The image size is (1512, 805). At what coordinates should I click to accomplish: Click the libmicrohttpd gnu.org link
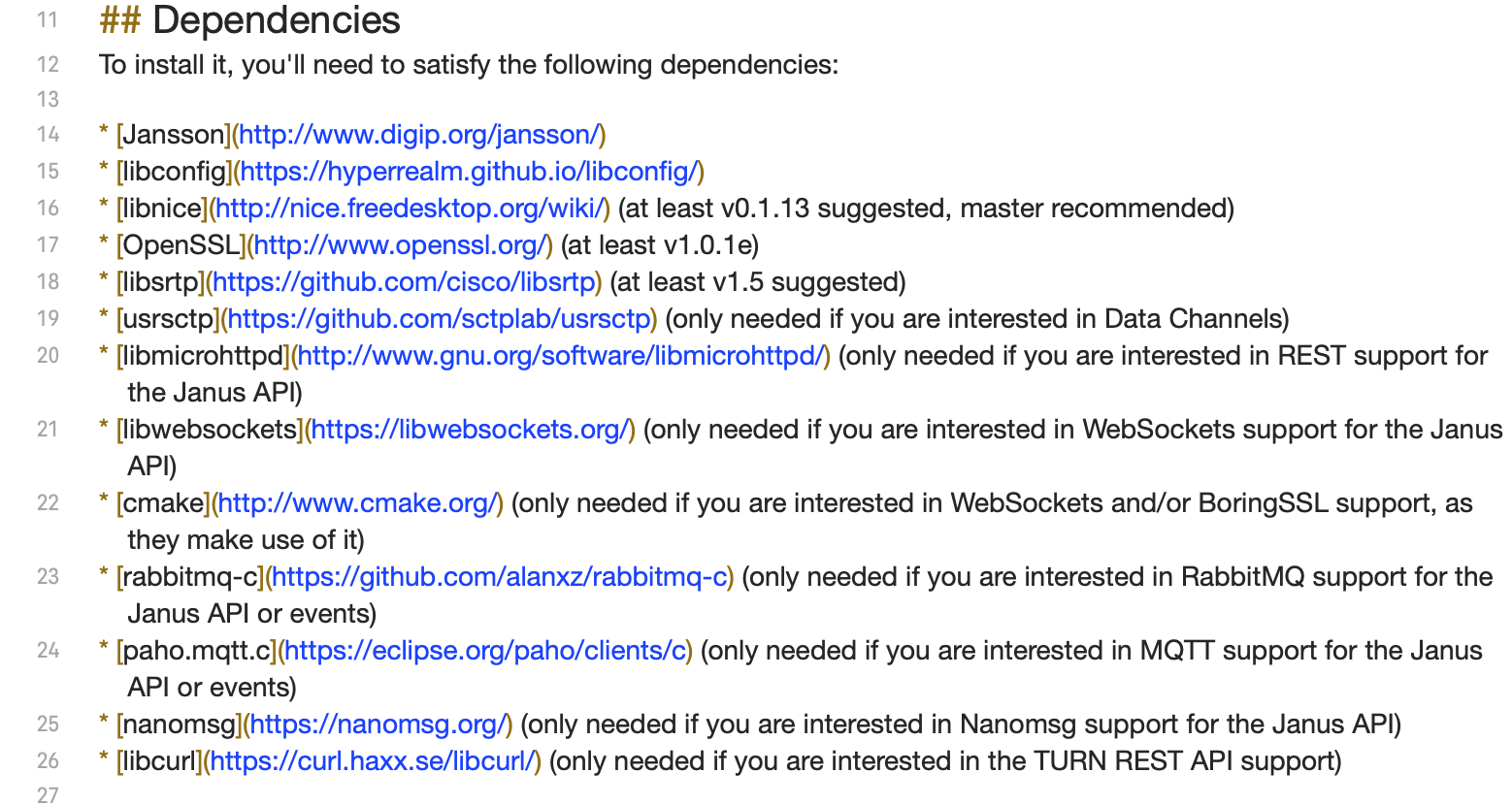click(x=560, y=356)
